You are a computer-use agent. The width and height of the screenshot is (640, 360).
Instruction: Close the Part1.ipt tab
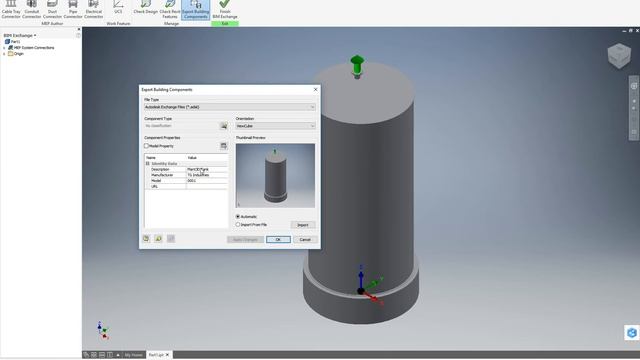[x=167, y=355]
